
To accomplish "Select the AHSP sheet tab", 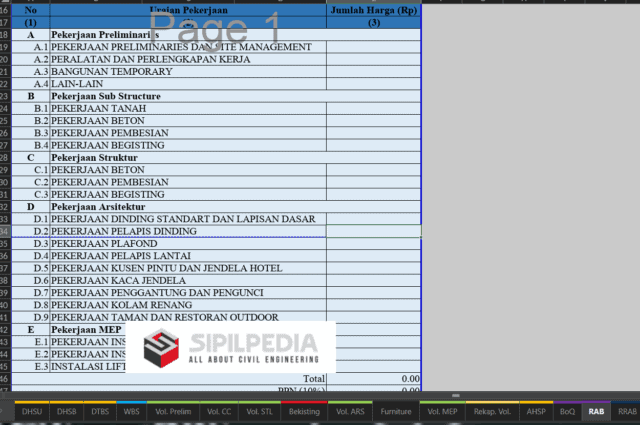I will [x=536, y=411].
